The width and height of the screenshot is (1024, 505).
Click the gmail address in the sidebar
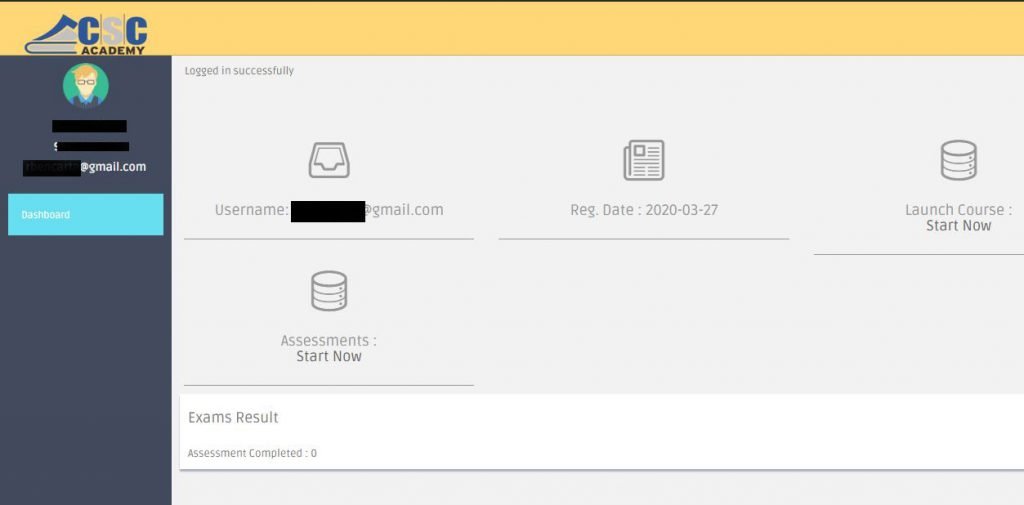pos(85,167)
